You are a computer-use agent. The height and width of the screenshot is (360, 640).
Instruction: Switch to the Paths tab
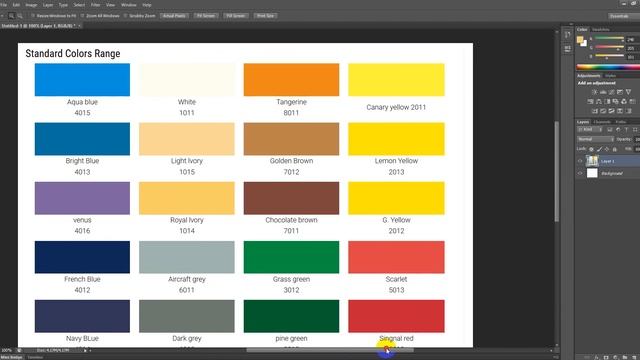point(621,122)
